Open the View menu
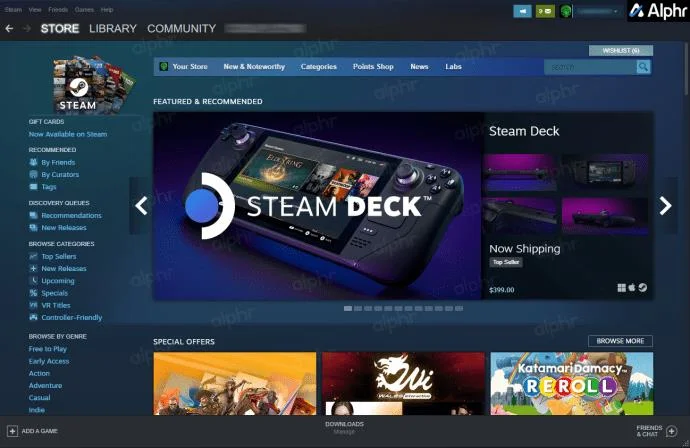This screenshot has height=448, width=690. [35, 10]
